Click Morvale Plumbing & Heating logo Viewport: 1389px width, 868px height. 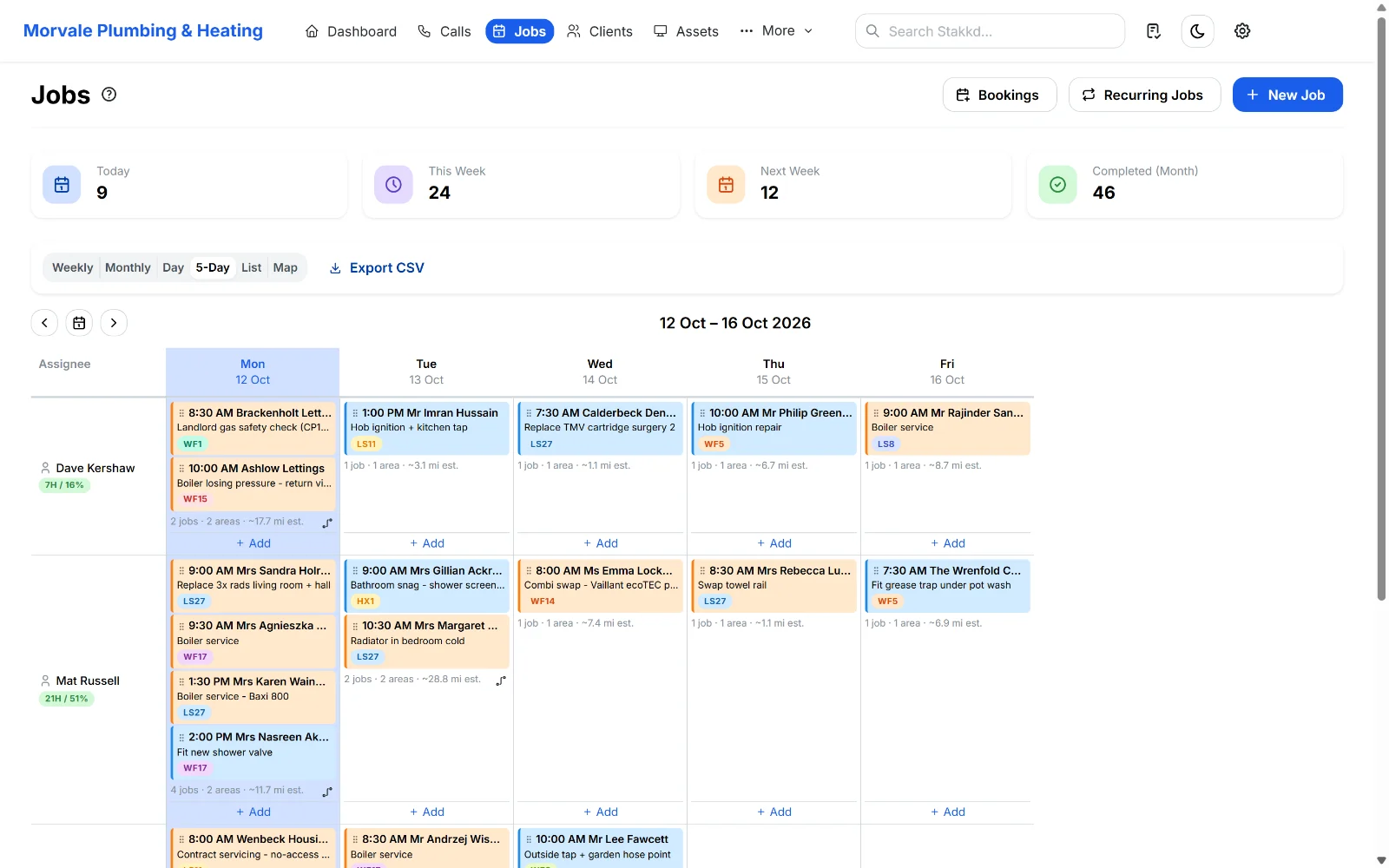coord(143,31)
